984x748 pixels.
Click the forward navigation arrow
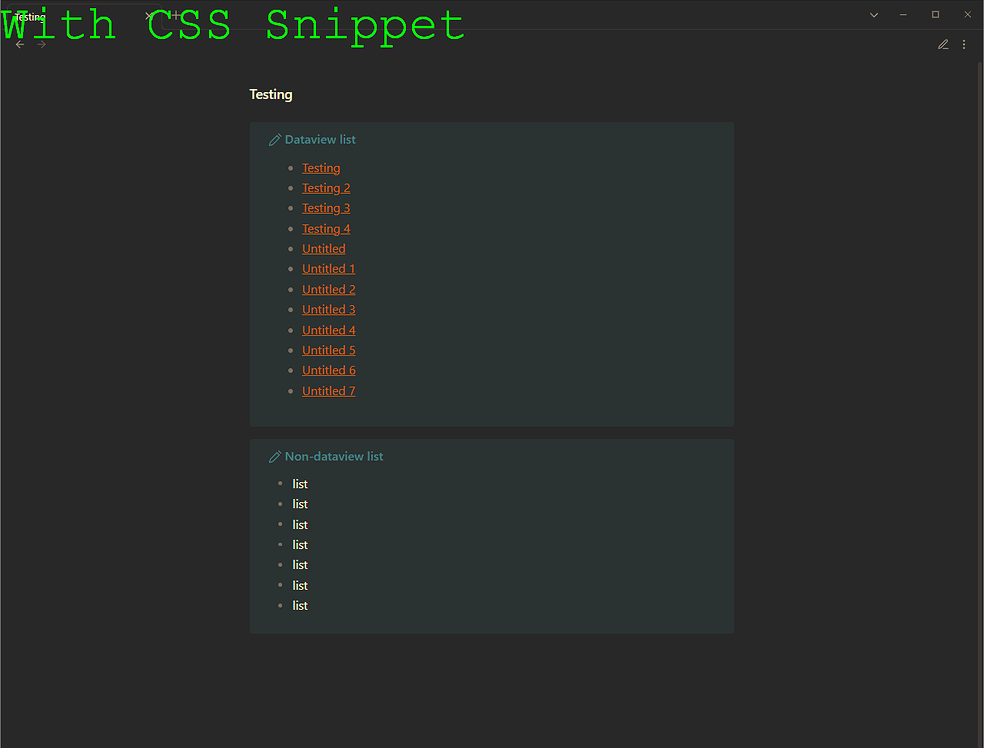(x=39, y=44)
